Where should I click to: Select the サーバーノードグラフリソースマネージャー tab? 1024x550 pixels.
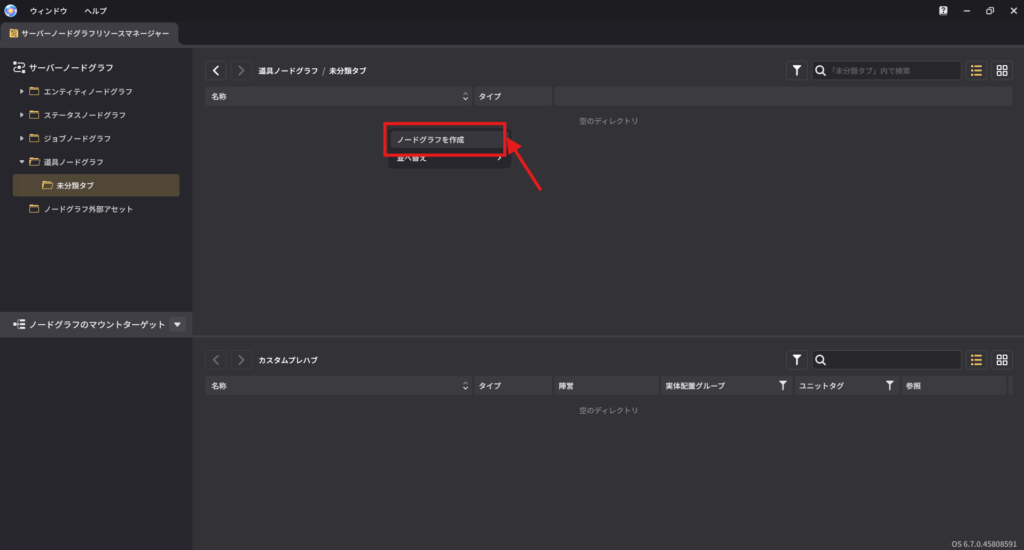click(89, 33)
